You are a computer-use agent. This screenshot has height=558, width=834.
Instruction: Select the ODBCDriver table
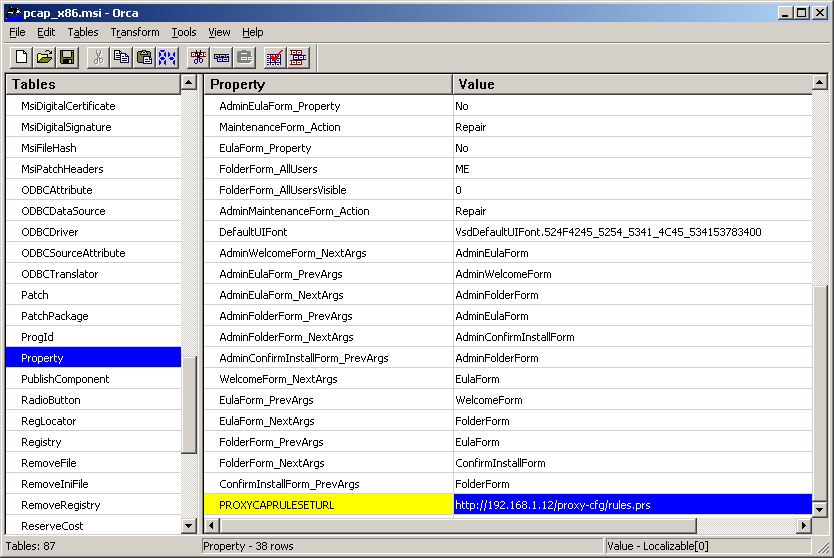click(50, 232)
